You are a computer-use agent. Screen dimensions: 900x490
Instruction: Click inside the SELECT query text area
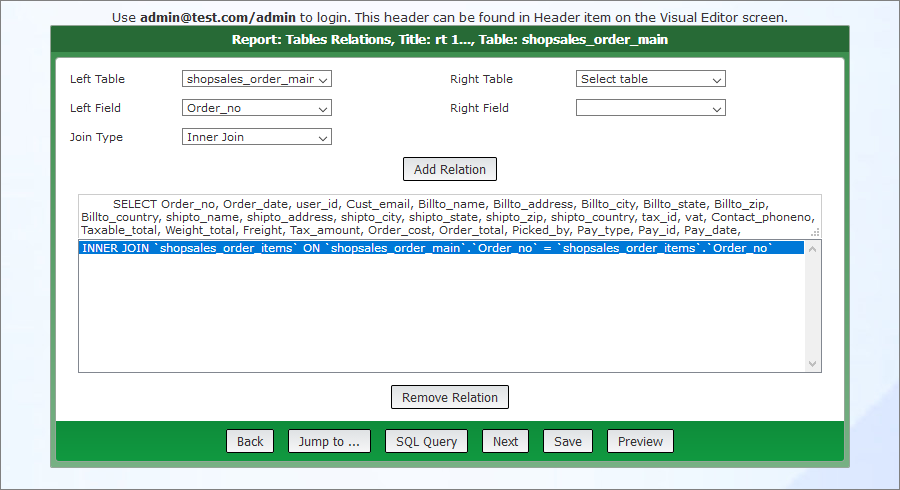[450, 216]
